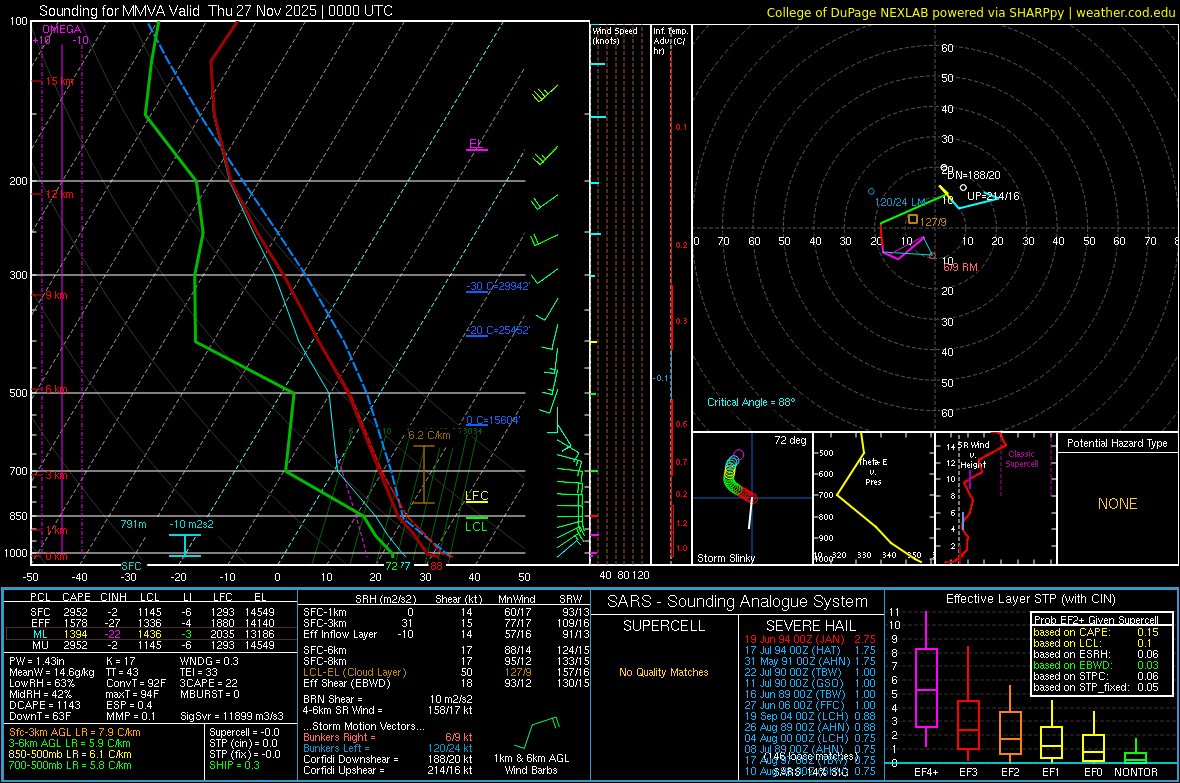Click the magenta OMEGA label

(62, 29)
